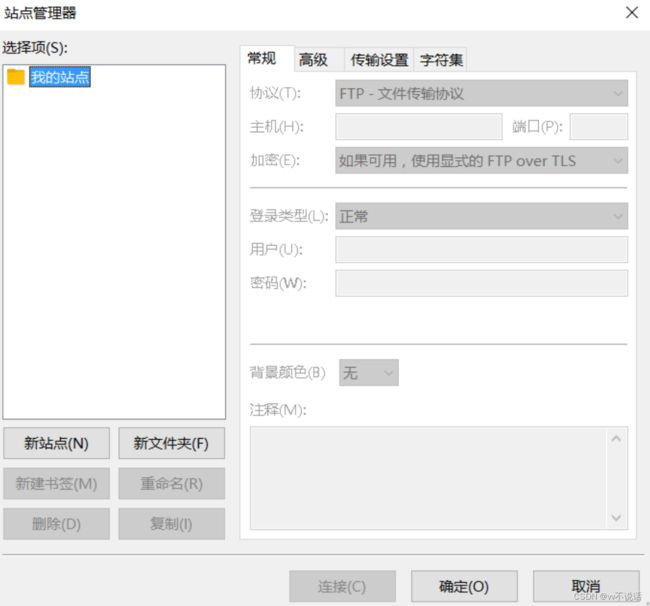650x606 pixels.
Task: Confirm with the 确定(O) button
Action: tap(464, 586)
